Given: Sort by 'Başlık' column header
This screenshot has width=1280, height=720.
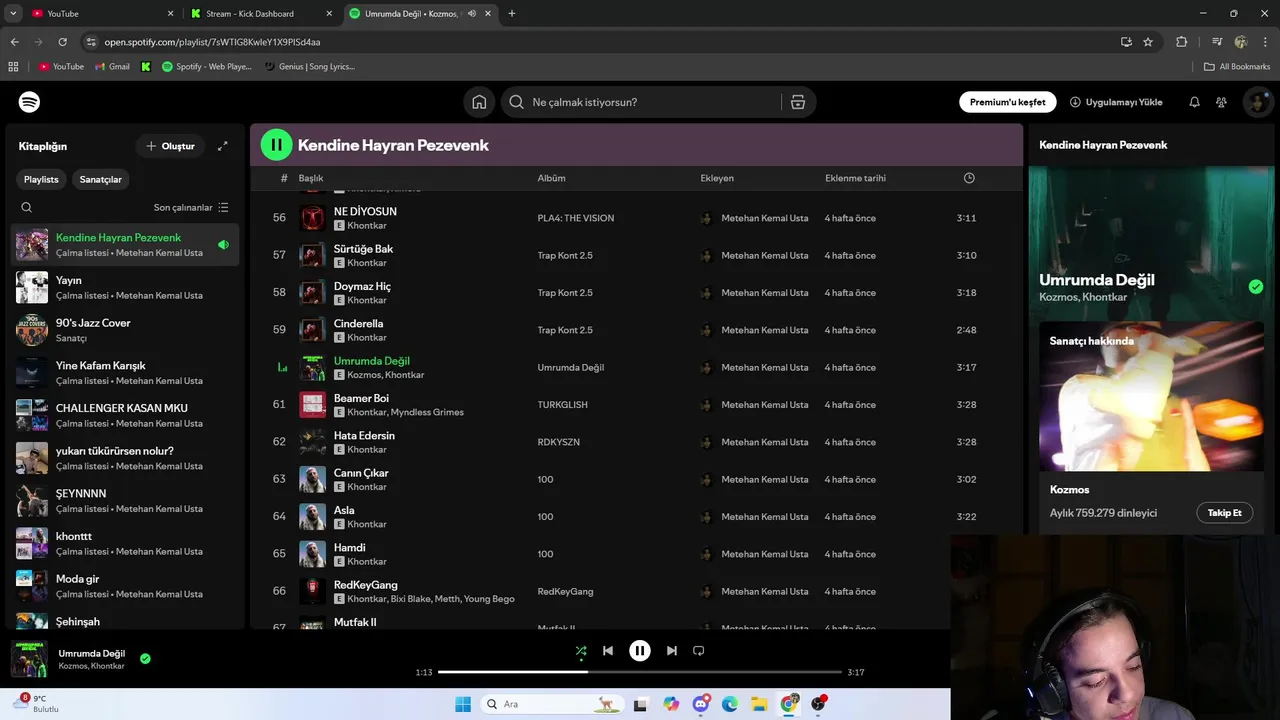Looking at the screenshot, I should coord(311,178).
